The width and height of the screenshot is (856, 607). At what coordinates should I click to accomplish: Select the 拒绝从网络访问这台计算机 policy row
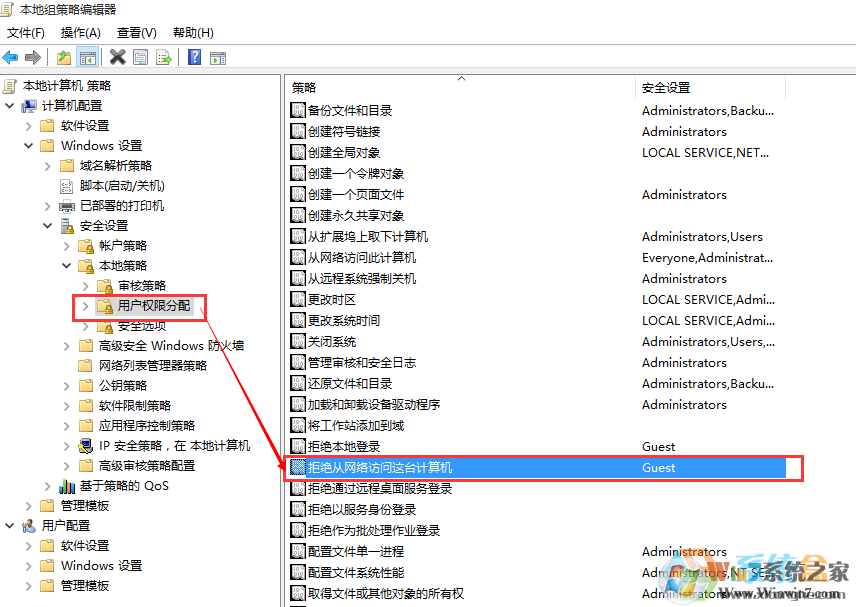537,468
